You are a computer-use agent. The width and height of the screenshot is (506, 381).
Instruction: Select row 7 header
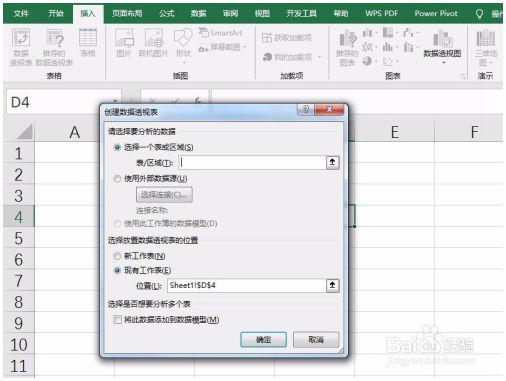click(x=19, y=280)
